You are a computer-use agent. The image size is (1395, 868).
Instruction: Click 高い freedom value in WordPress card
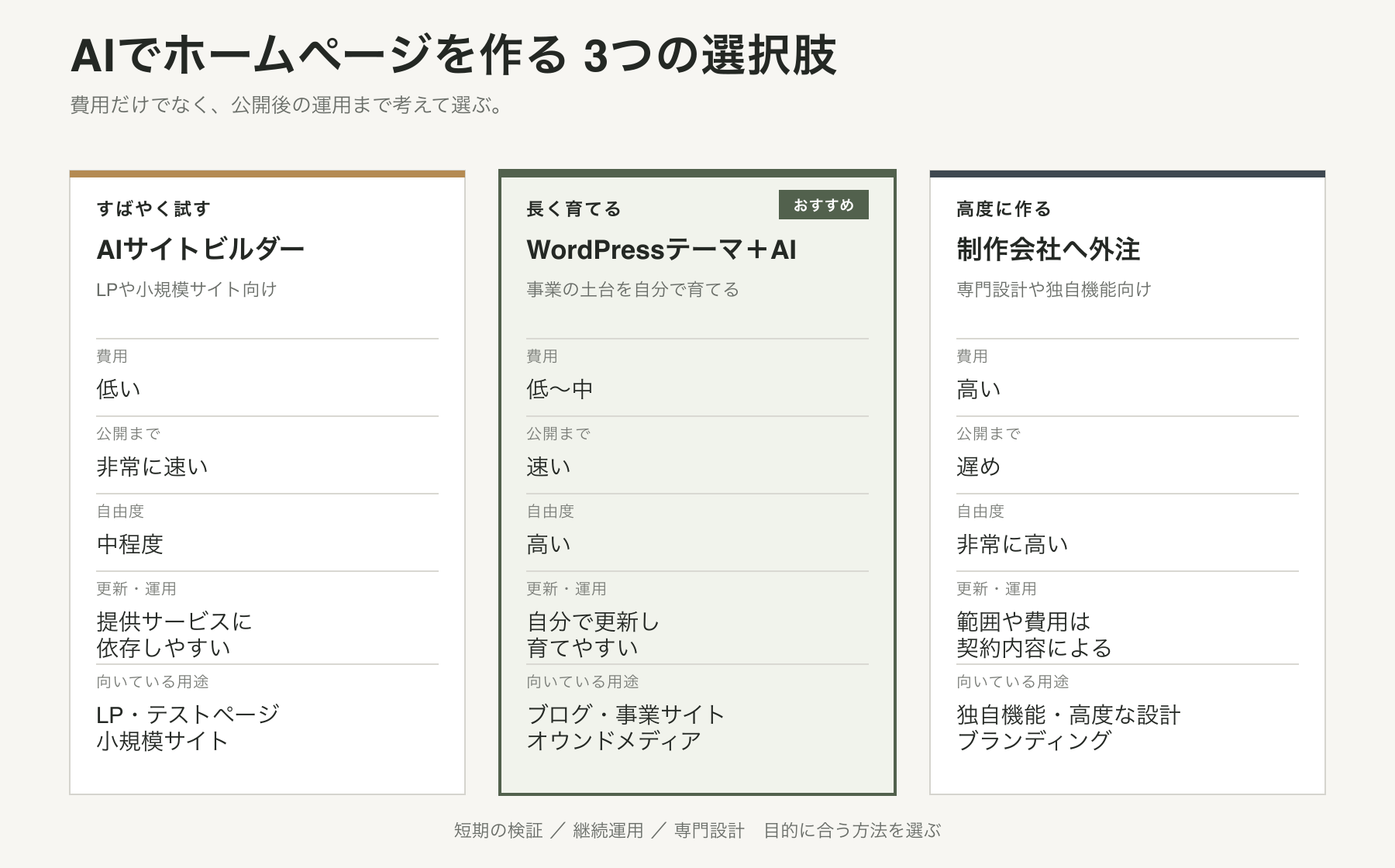pyautogui.click(x=549, y=544)
